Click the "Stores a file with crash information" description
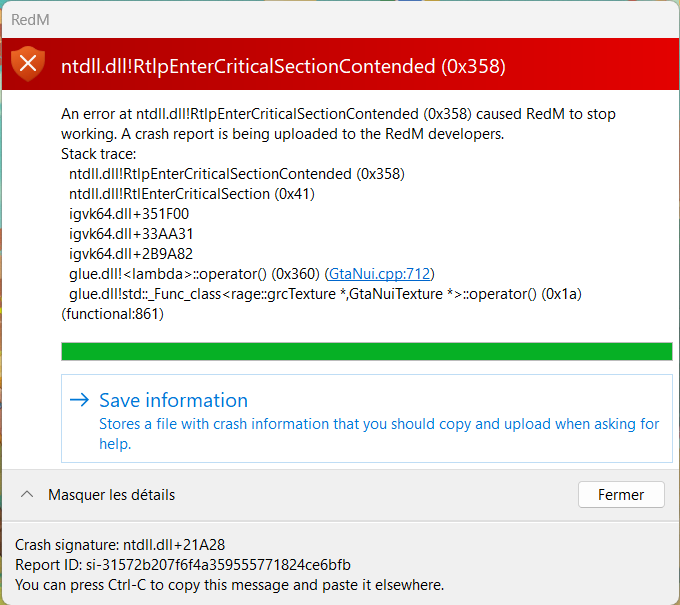This screenshot has height=605, width=680. pyautogui.click(x=379, y=434)
